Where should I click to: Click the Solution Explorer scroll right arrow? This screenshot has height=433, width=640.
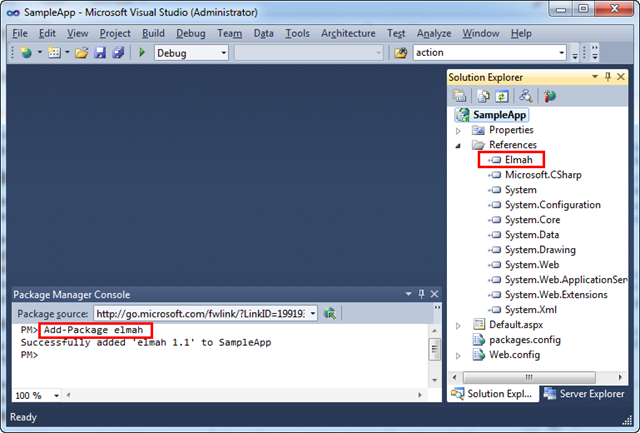[620, 377]
